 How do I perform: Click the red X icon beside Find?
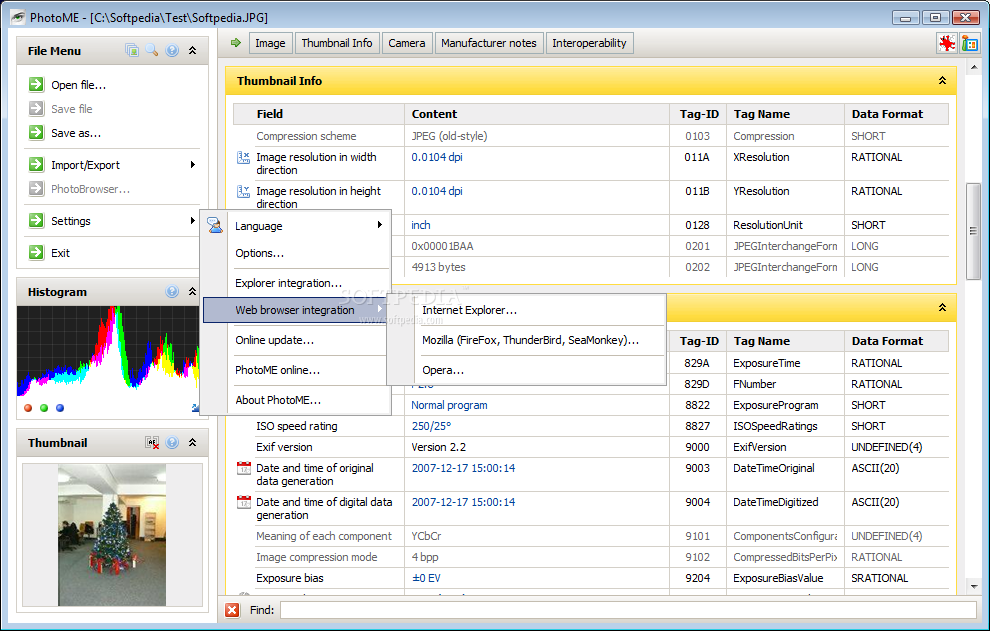tap(232, 610)
